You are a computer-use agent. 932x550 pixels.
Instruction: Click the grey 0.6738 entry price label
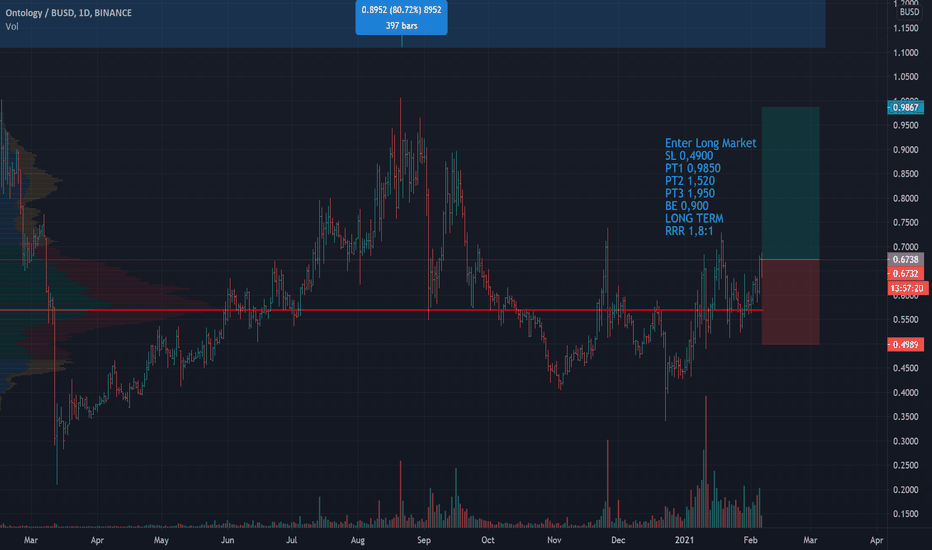click(905, 259)
